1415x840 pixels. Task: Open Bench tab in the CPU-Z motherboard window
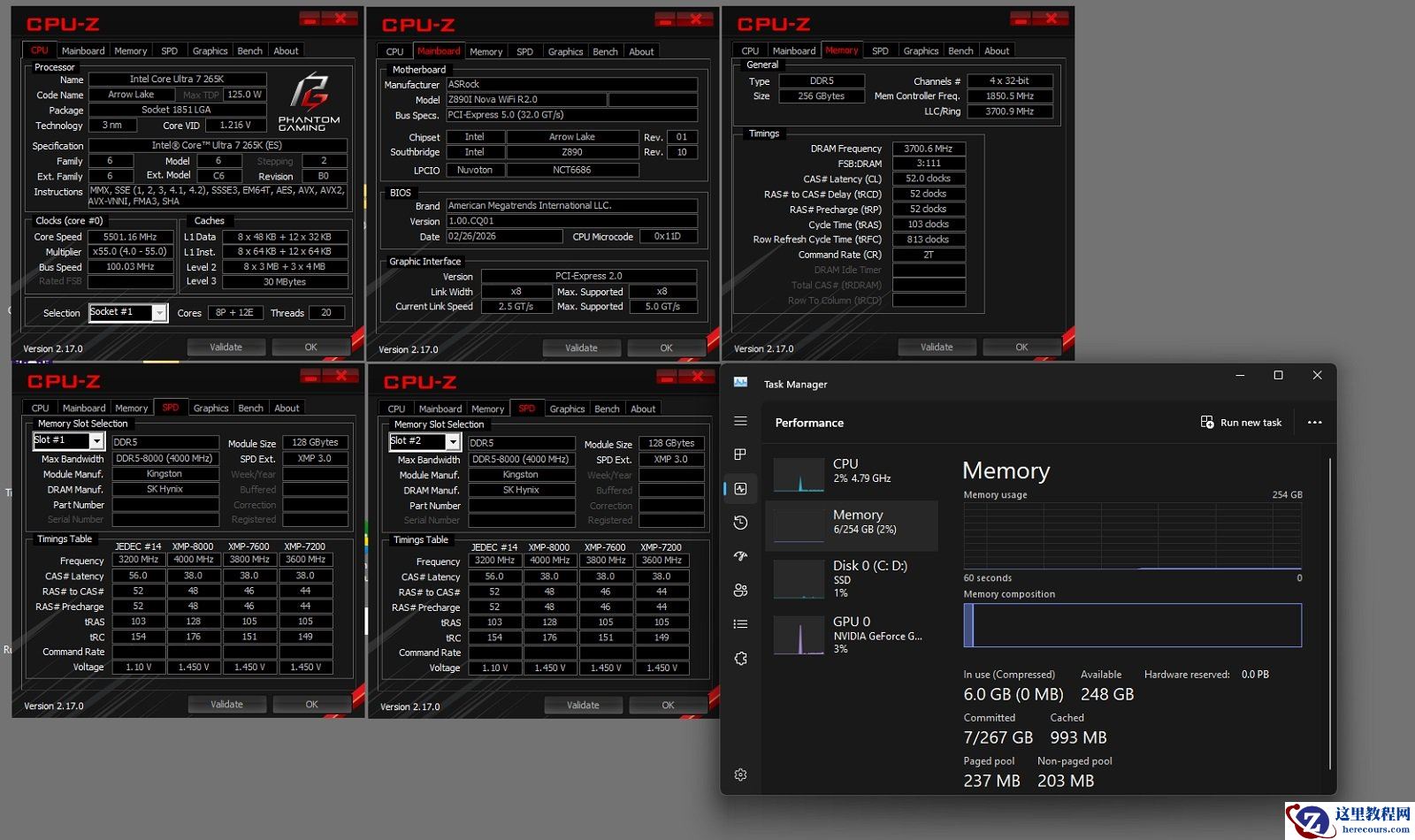(x=605, y=51)
